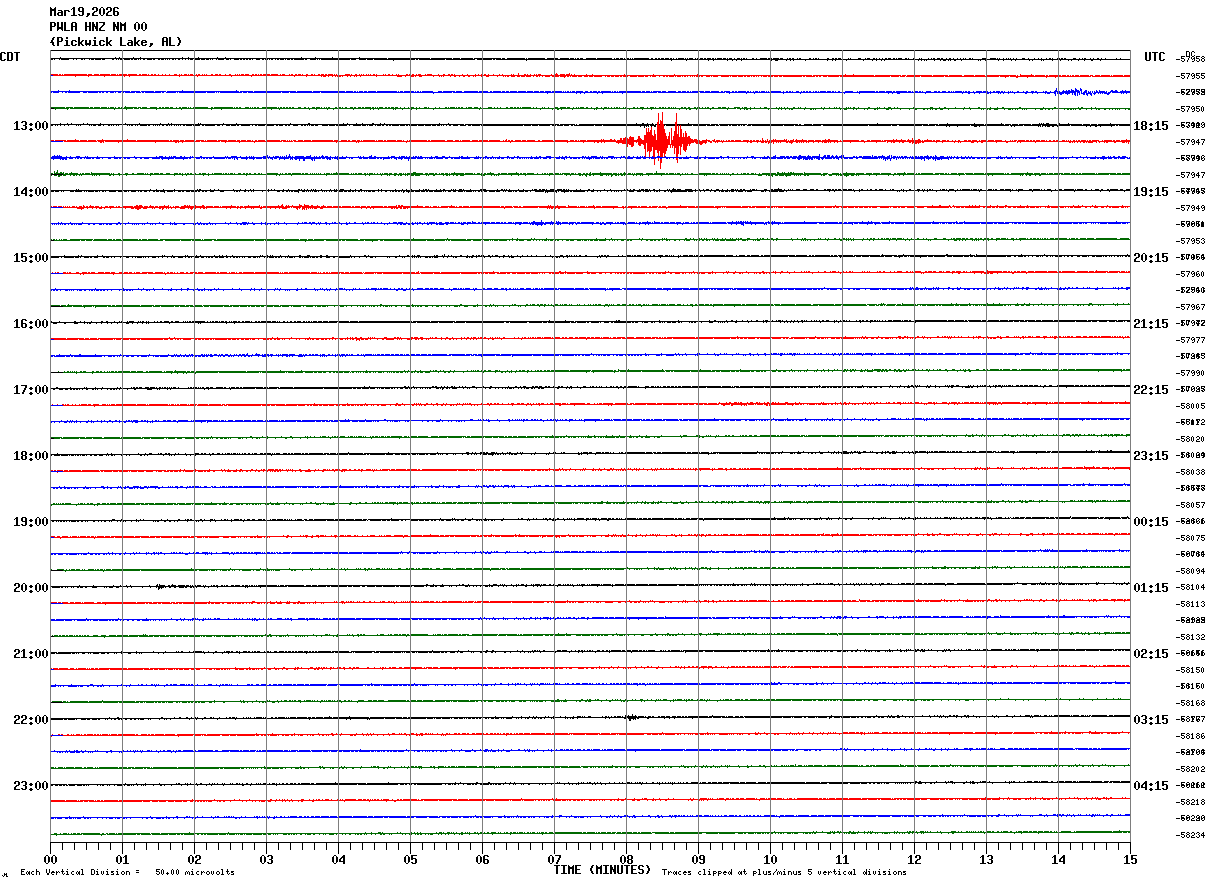This screenshot has width=1210, height=886.
Task: Click the "18:00" CDT hour label
Action: point(30,456)
